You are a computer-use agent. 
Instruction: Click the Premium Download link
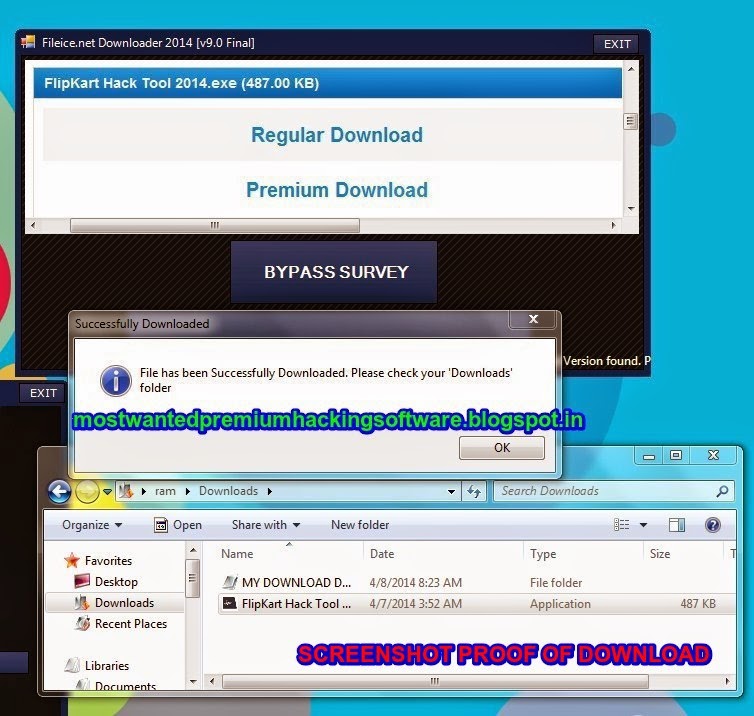(x=337, y=190)
